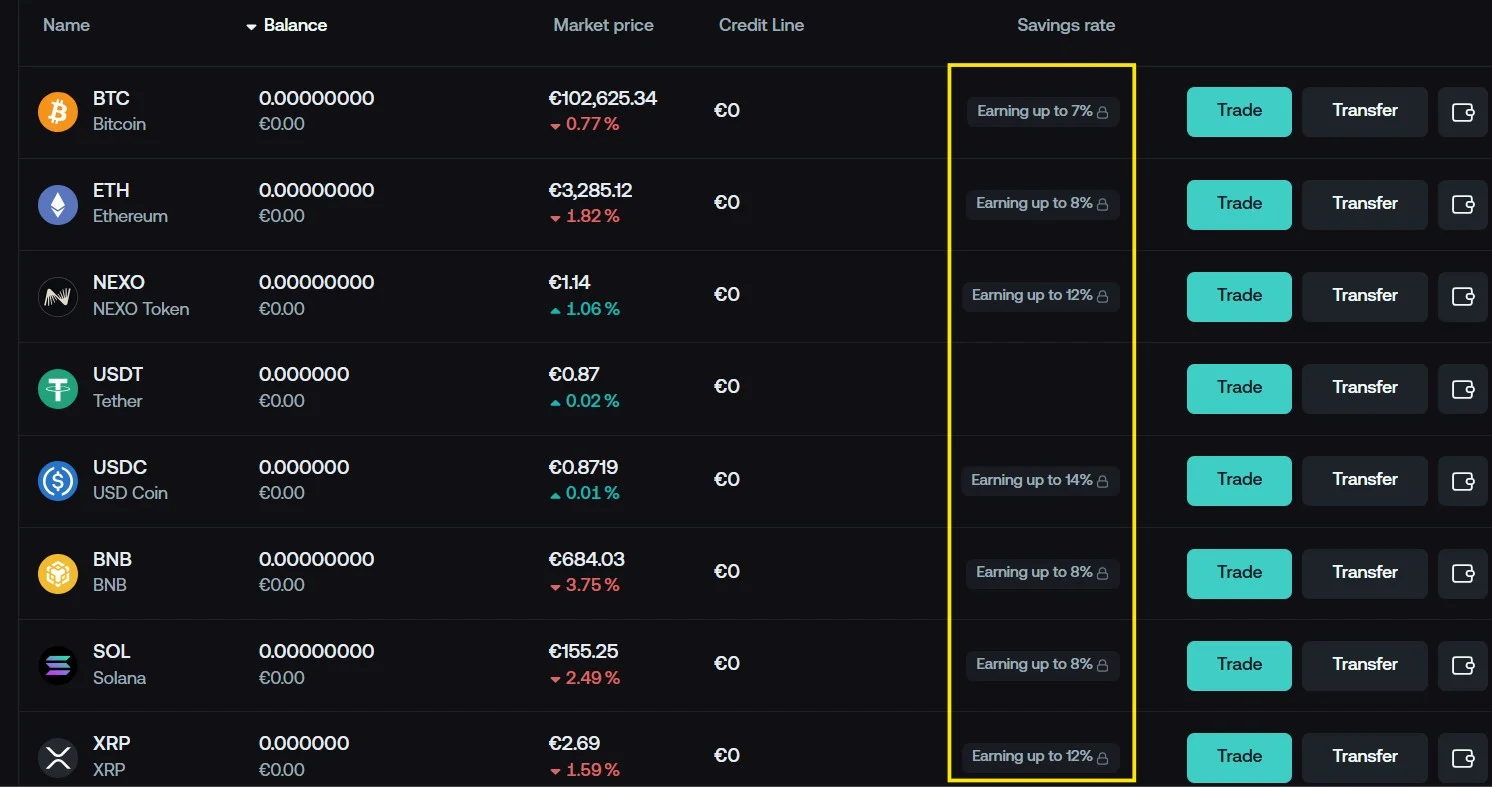Image resolution: width=1492 pixels, height=787 pixels.
Task: Click Trade button for SOL
Action: point(1239,665)
